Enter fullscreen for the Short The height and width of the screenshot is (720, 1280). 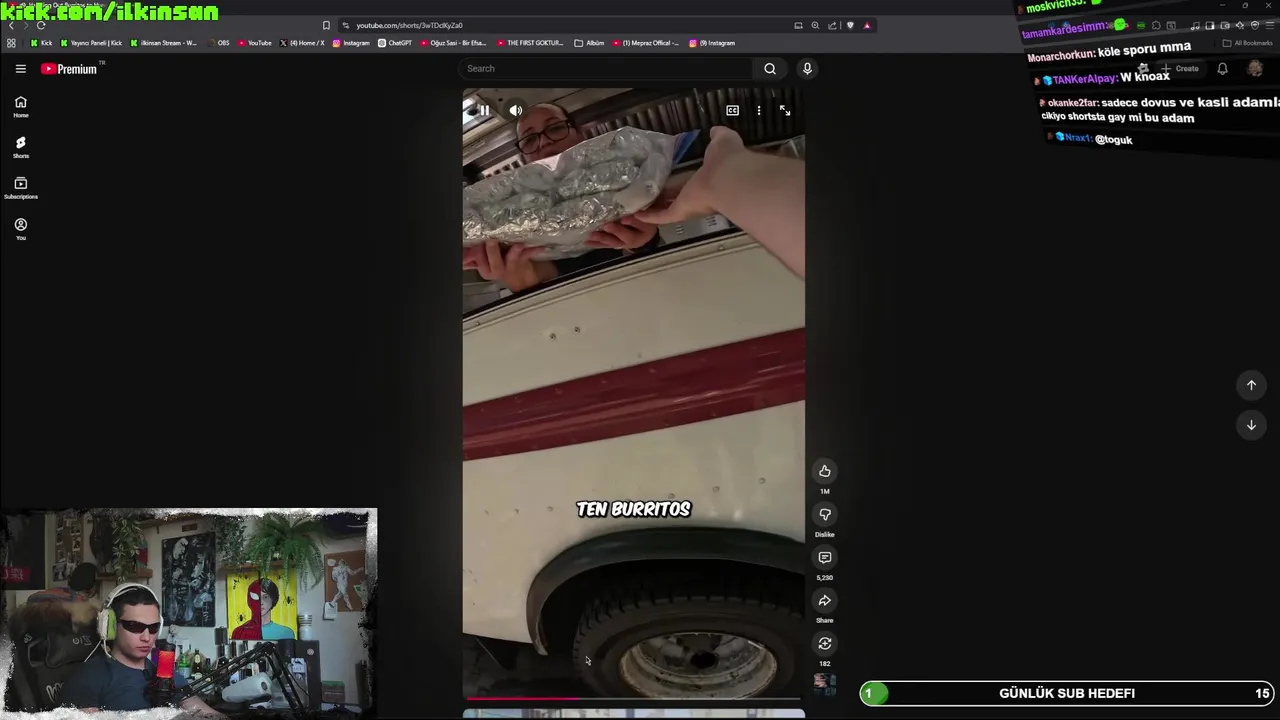pyautogui.click(x=785, y=111)
